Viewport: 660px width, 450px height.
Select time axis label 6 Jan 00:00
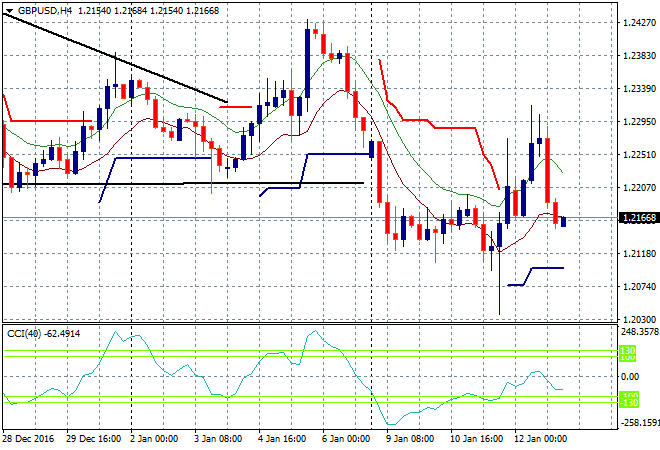[x=346, y=439]
